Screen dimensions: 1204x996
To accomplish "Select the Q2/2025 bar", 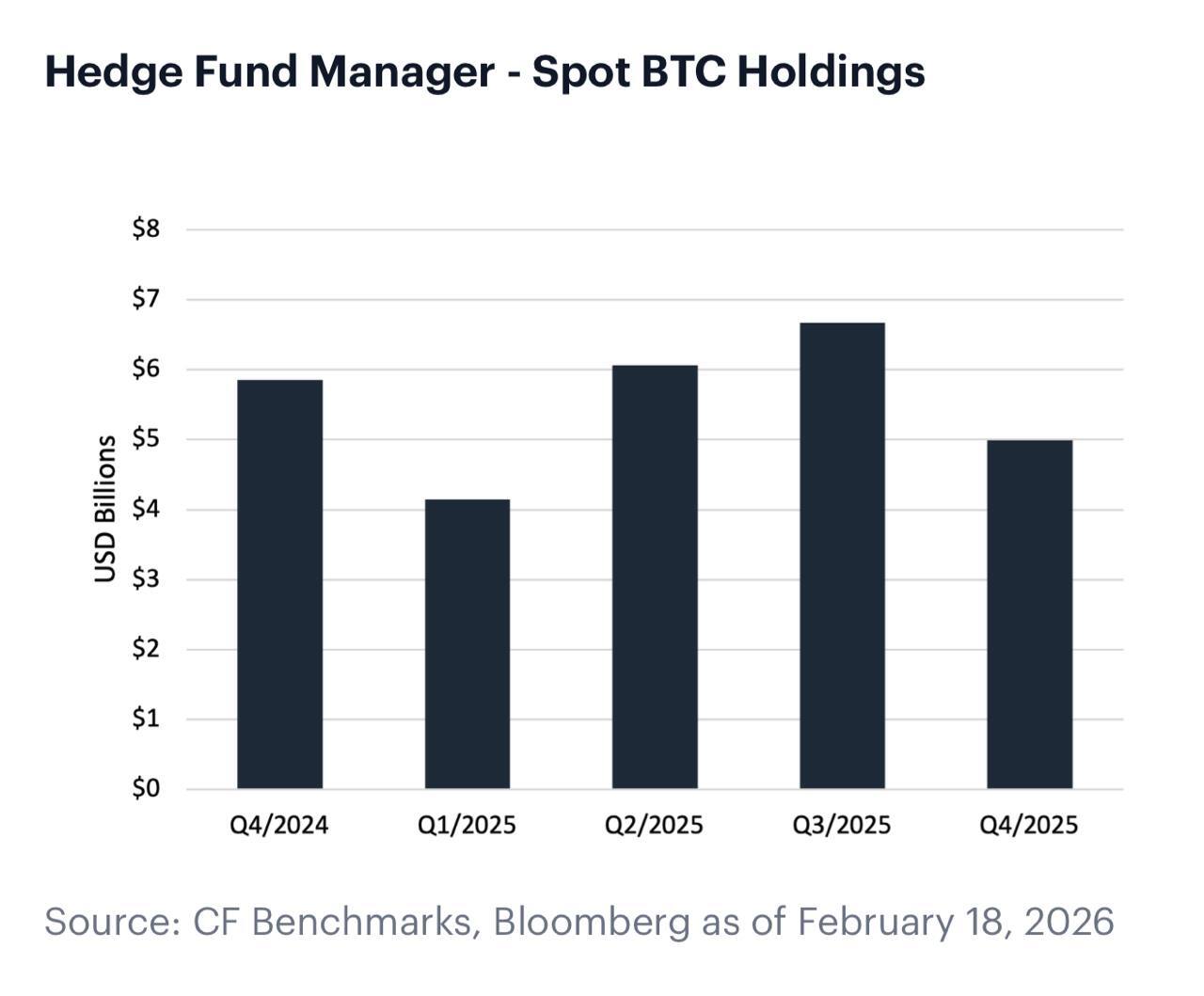I will (x=655, y=576).
